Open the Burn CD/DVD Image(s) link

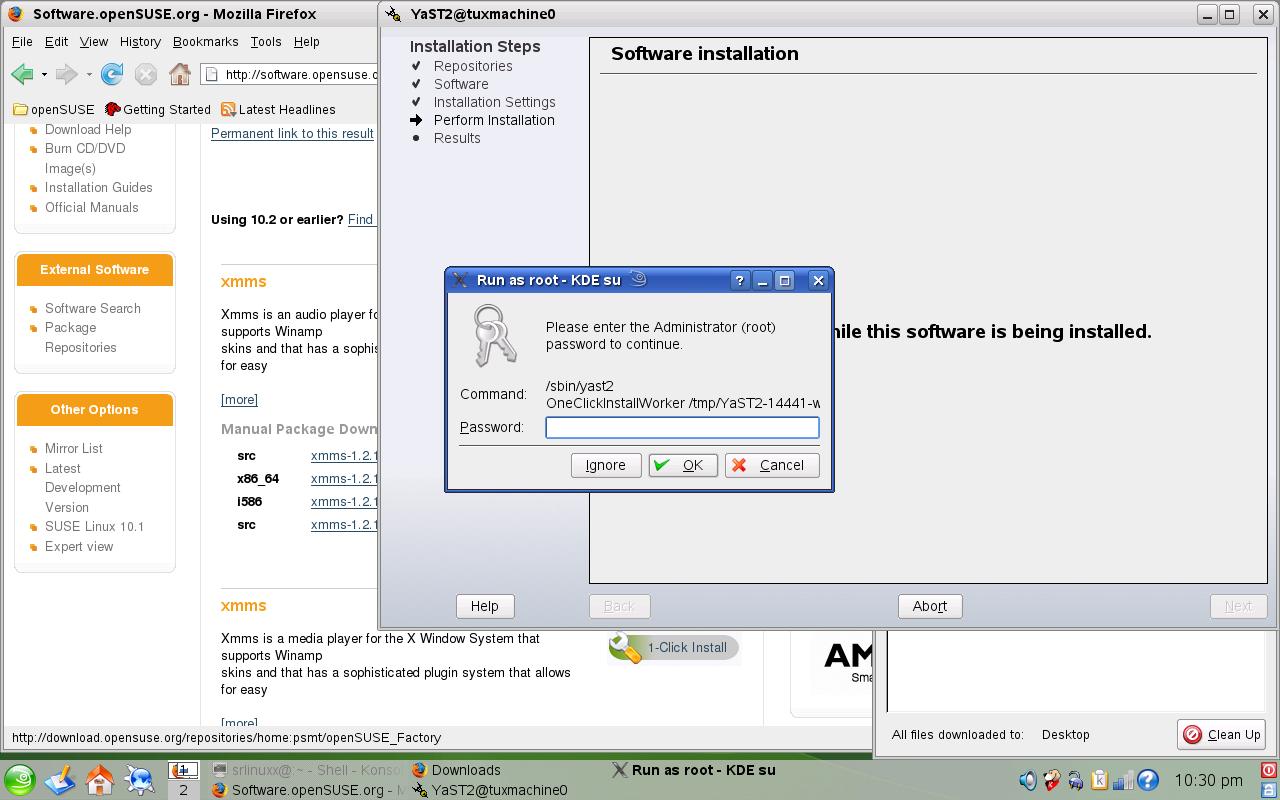[85, 158]
